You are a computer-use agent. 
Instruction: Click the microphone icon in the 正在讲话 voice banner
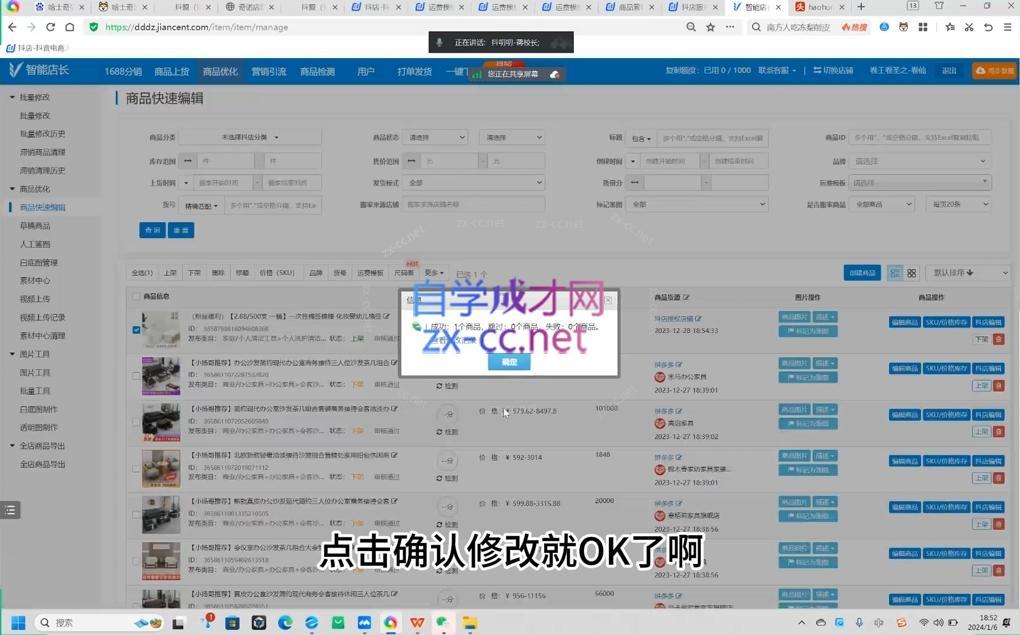point(440,42)
